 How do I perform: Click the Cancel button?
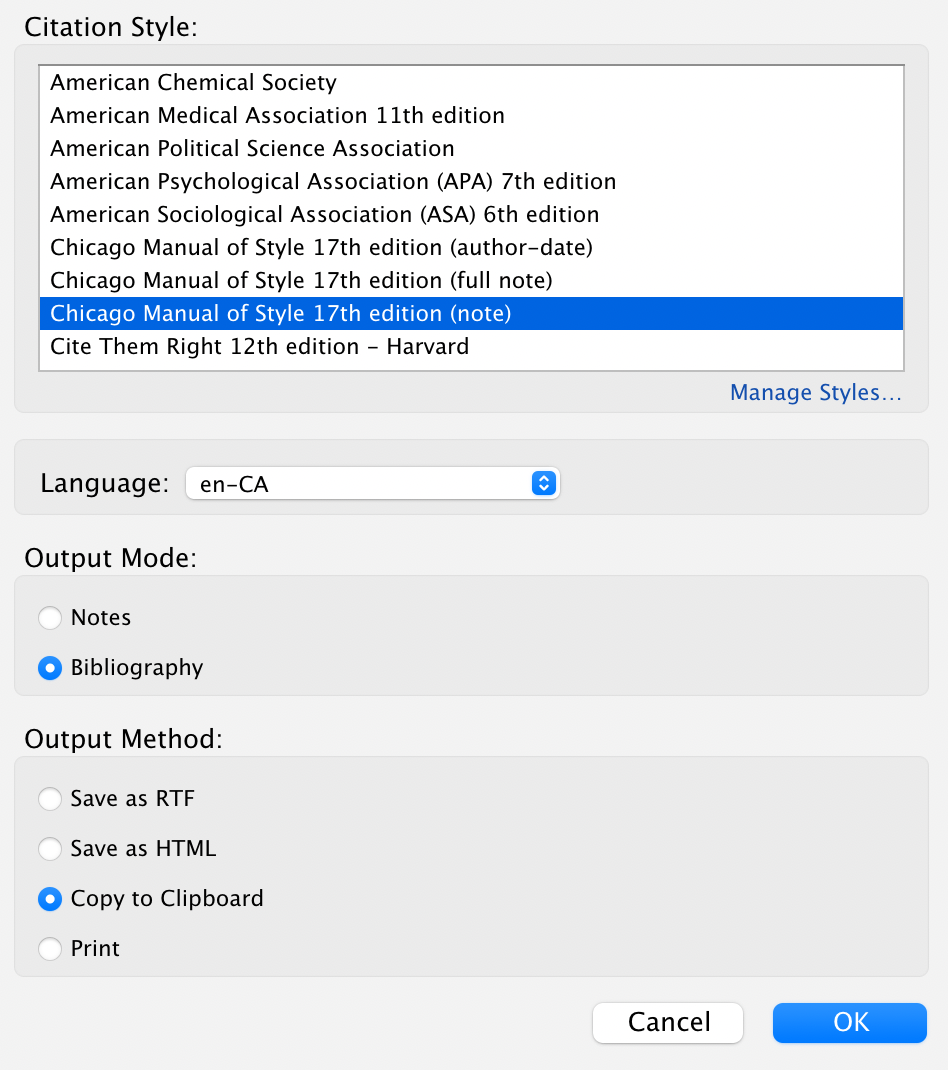pos(668,1022)
